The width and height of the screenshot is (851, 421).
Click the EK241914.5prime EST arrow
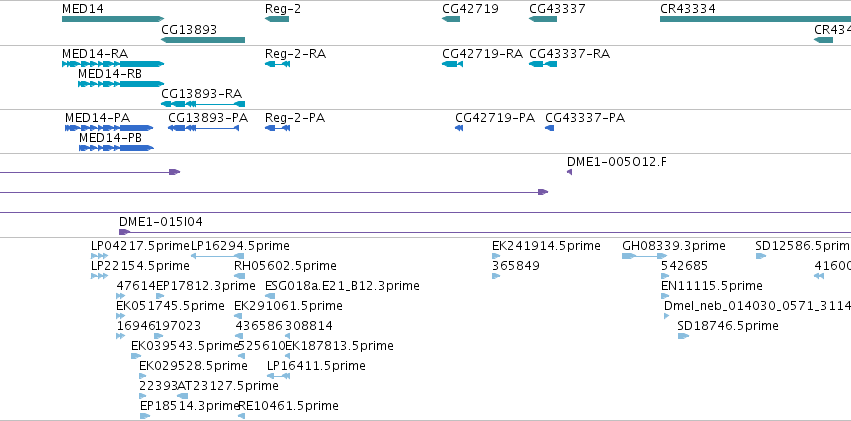496,256
